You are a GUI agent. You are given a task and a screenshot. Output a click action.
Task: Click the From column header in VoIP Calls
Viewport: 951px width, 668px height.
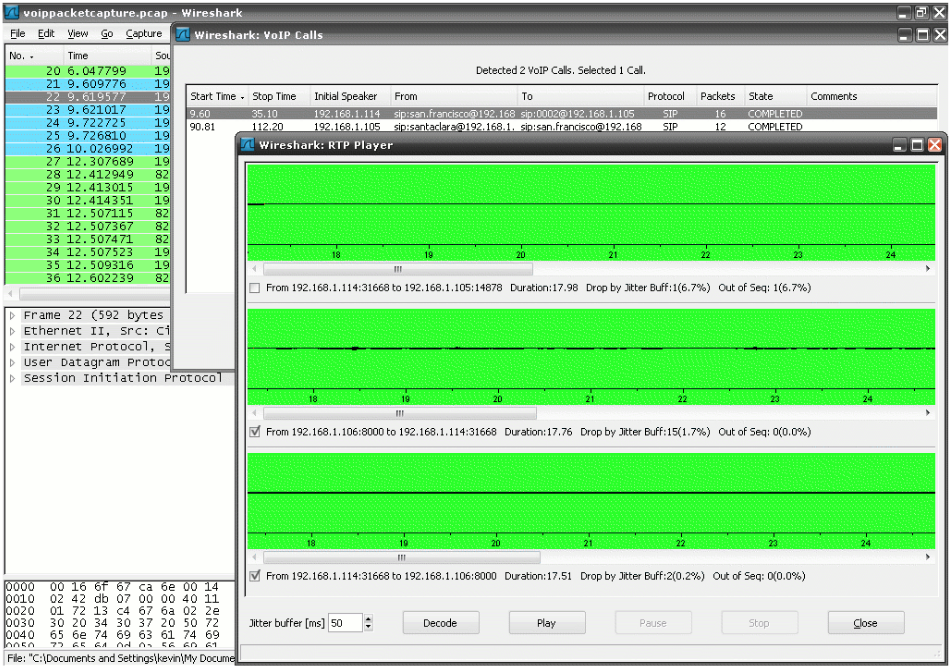tap(454, 96)
